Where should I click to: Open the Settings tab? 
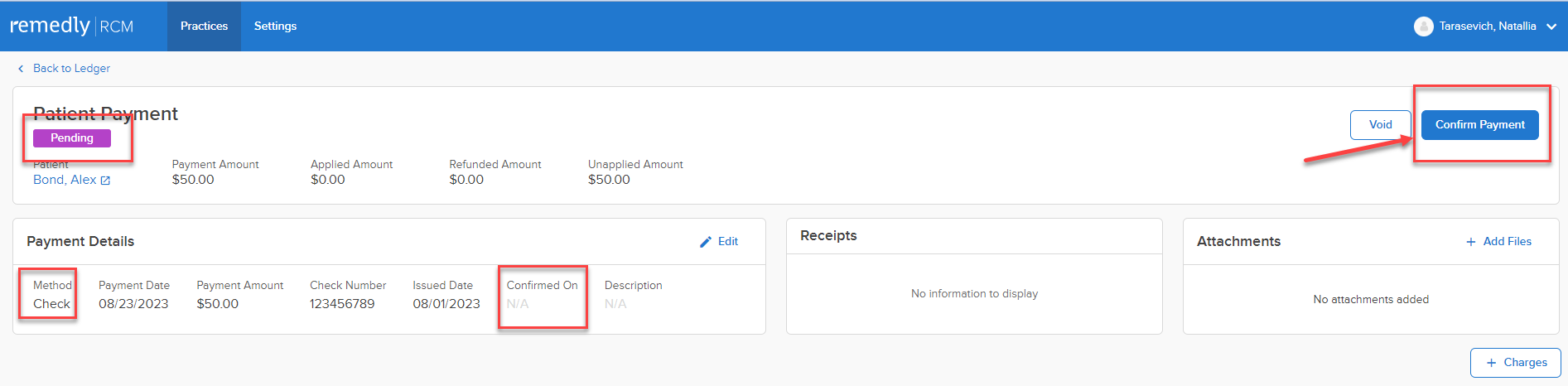275,26
